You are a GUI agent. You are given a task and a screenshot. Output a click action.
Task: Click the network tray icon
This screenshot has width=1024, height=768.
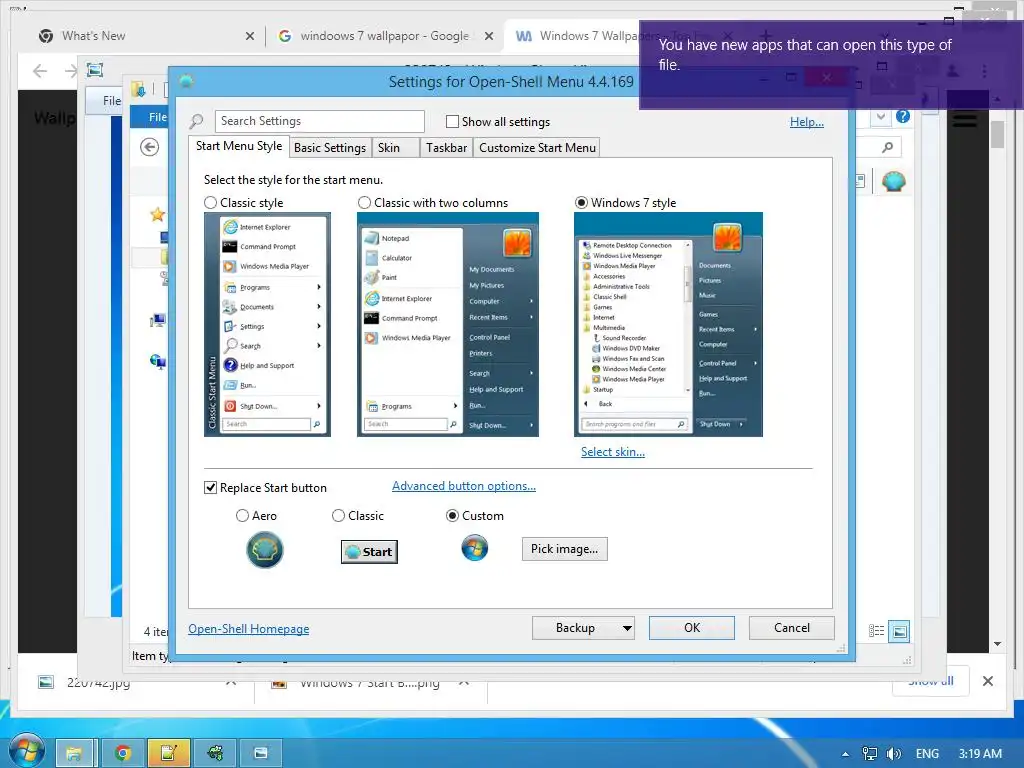point(869,754)
